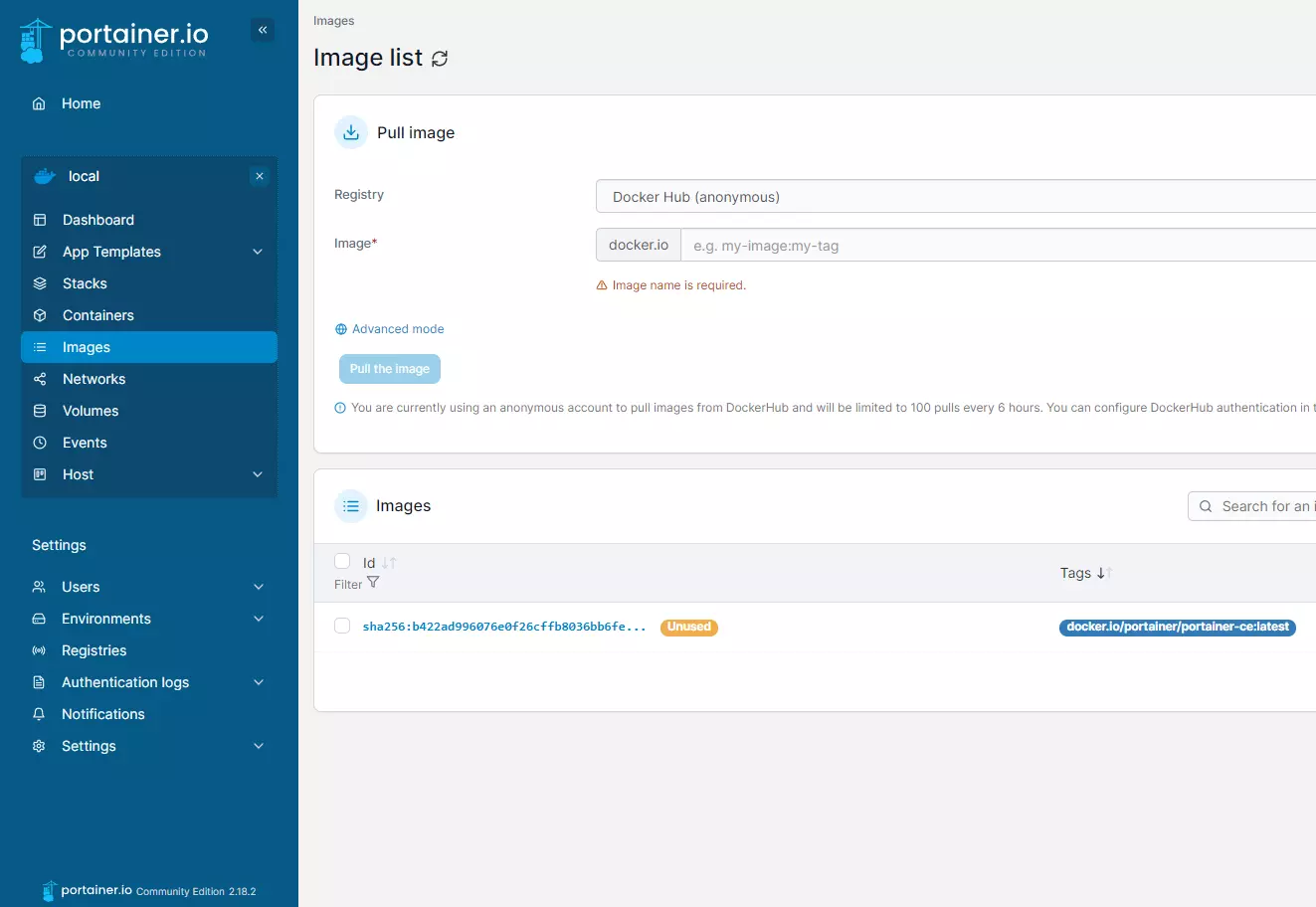
Task: Select the local environment name
Action: pos(84,176)
